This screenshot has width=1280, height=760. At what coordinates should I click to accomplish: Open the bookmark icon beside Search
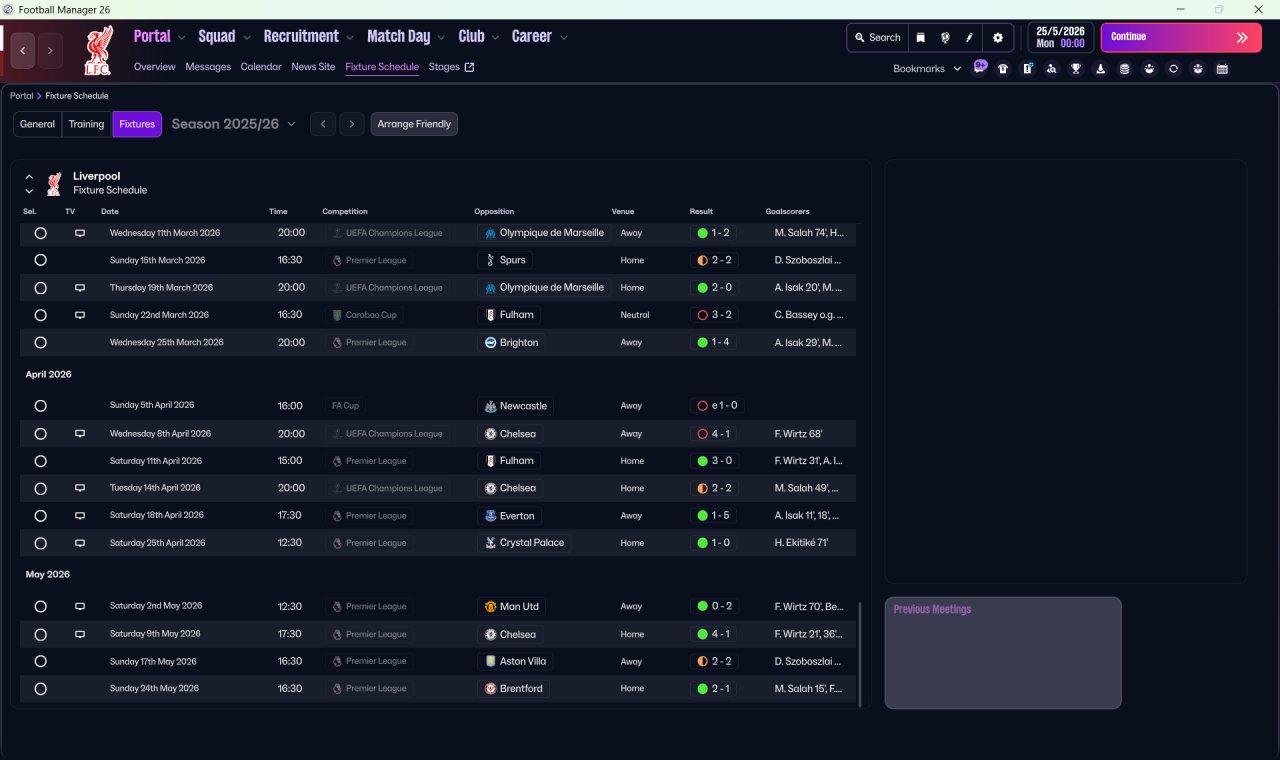click(921, 38)
